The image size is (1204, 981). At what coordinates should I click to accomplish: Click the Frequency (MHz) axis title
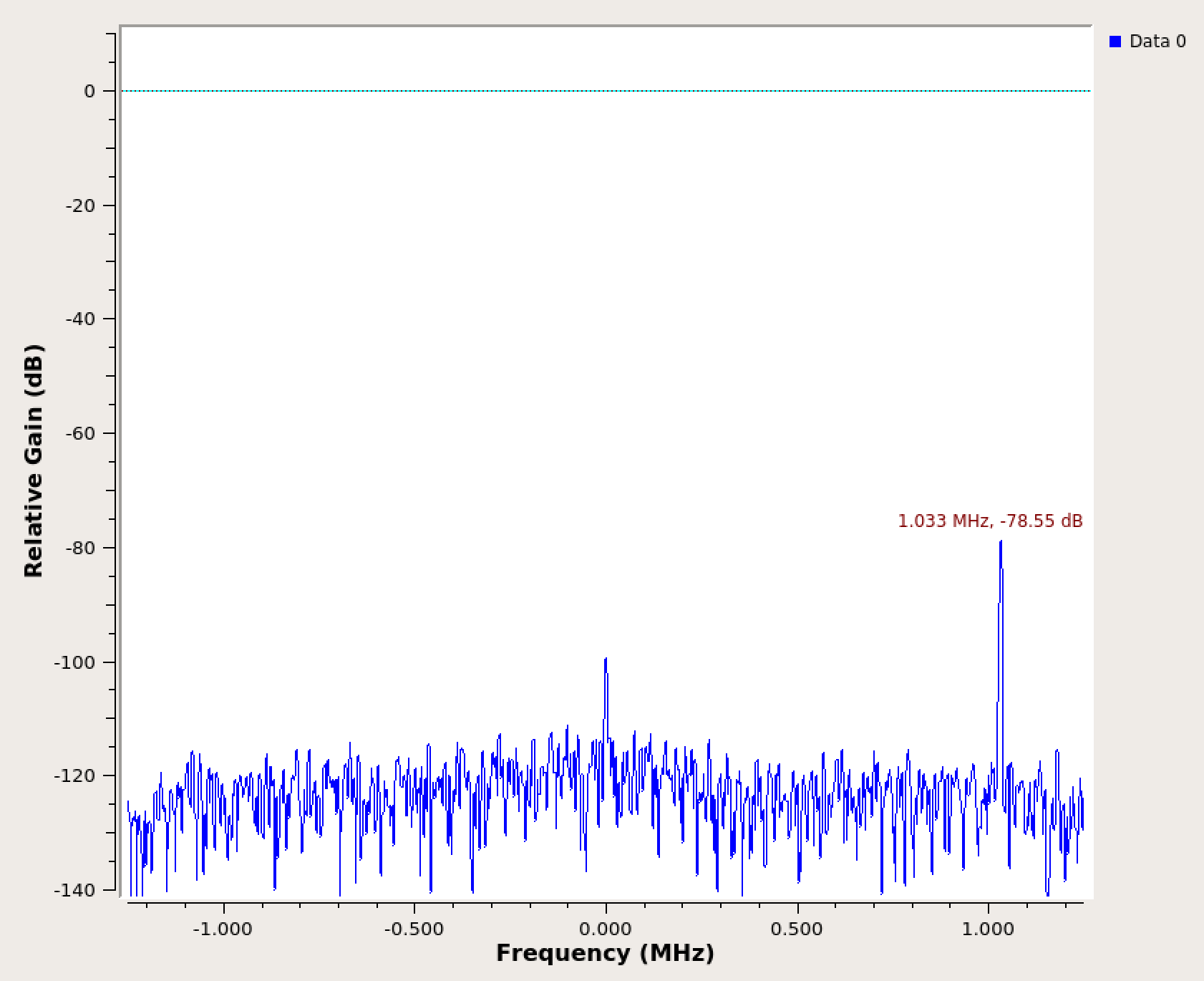coord(605,953)
